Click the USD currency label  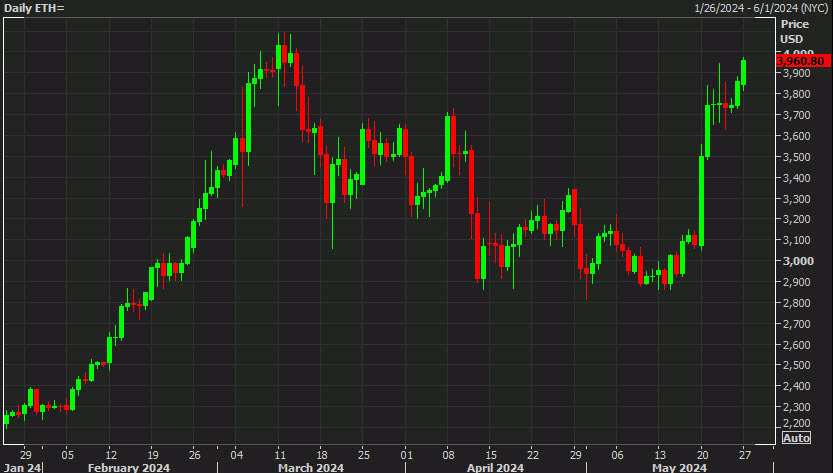click(x=792, y=39)
